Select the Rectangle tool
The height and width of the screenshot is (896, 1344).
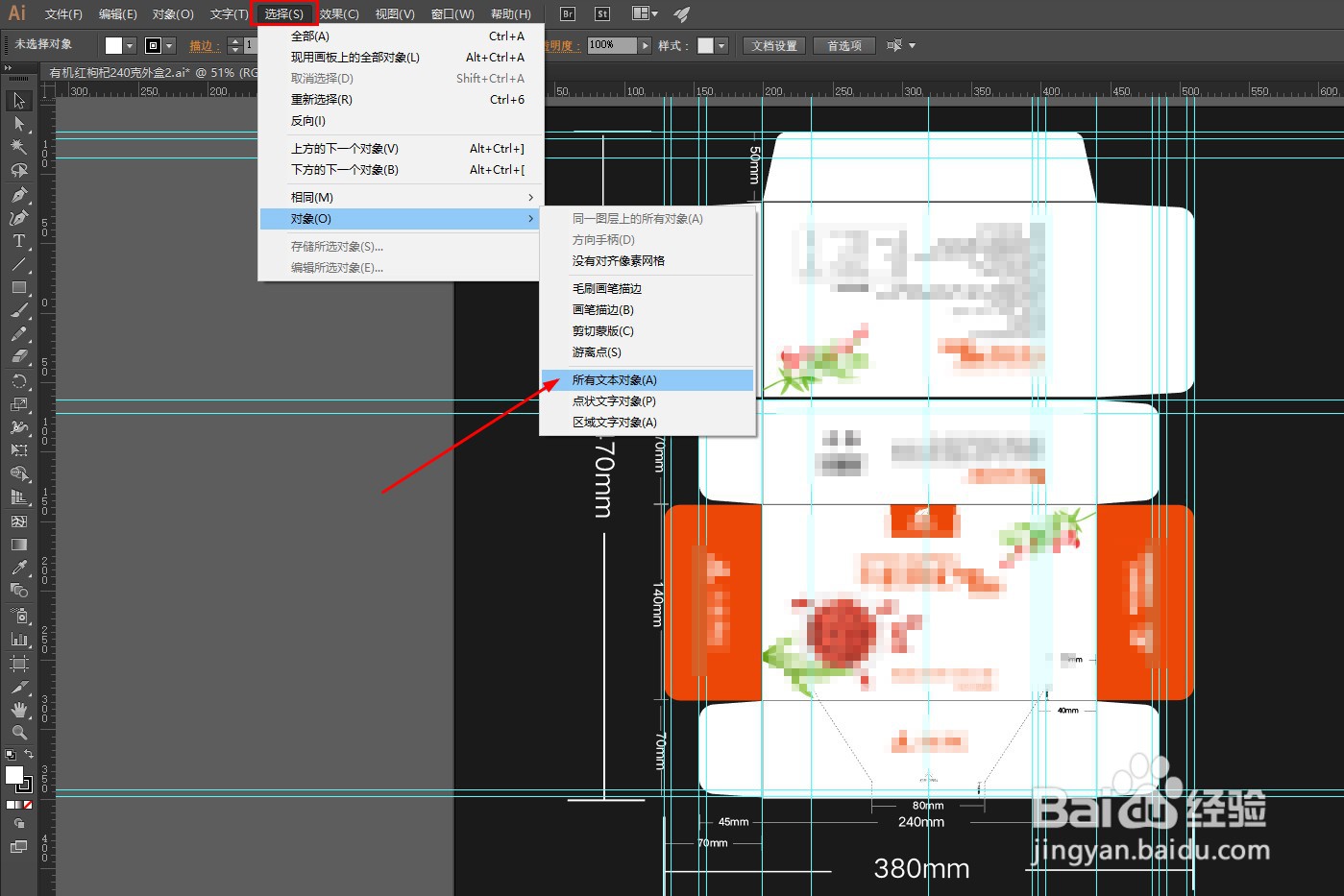19,287
